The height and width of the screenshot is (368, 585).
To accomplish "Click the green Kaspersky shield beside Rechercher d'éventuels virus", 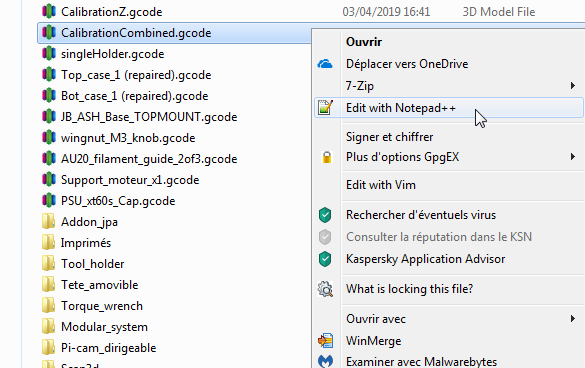I will pos(325,215).
